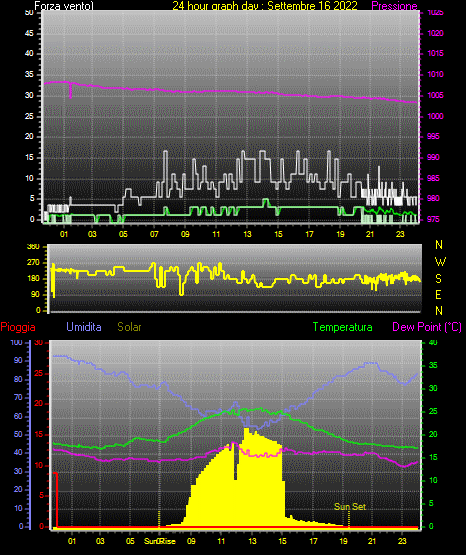466x555 pixels.
Task: Click the blue Umidita legend label
Action: [x=84, y=327]
